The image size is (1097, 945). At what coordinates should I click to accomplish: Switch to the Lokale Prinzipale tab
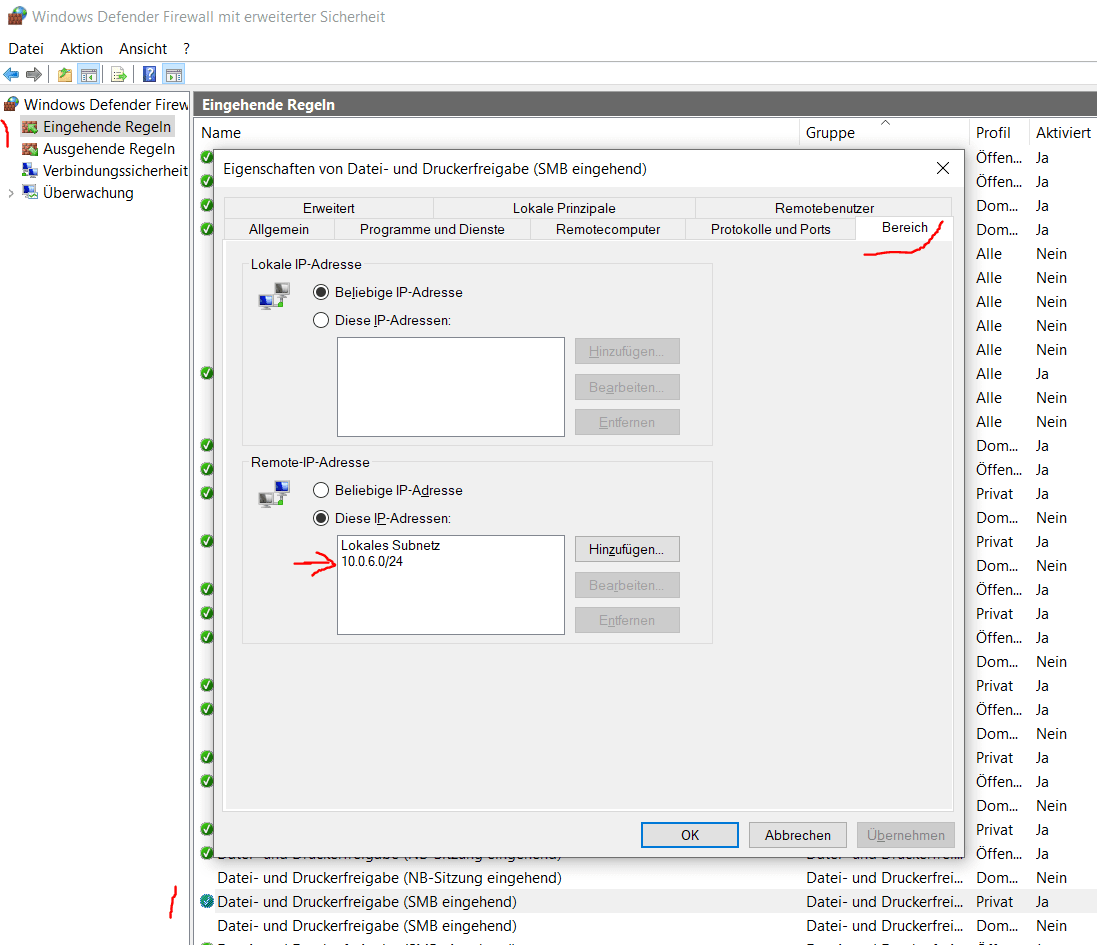[x=564, y=208]
